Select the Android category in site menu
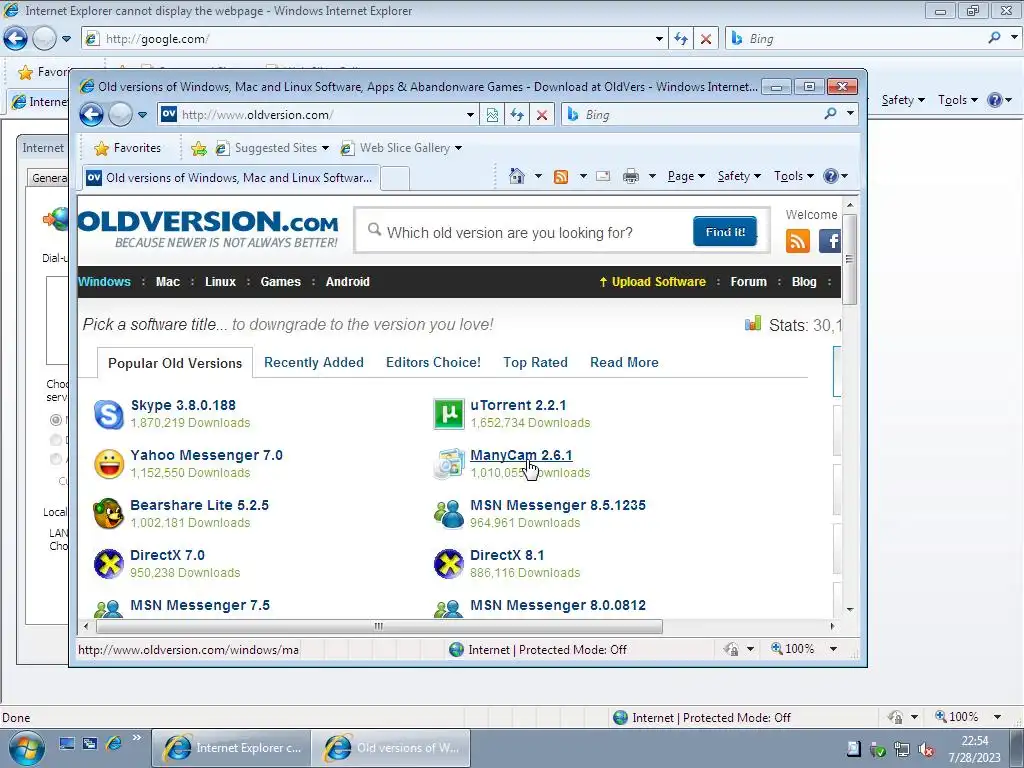1024x768 pixels. pos(347,282)
